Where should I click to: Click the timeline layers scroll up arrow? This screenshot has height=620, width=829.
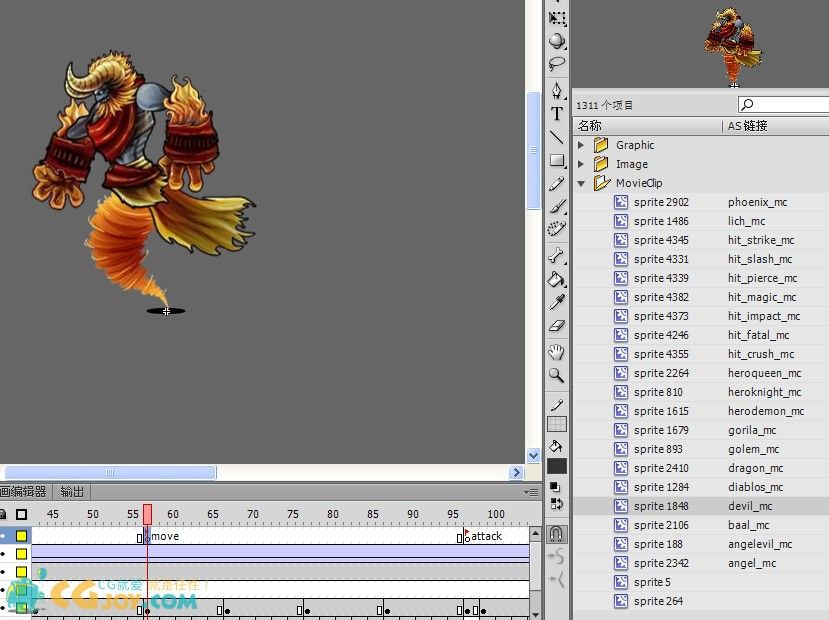click(x=535, y=534)
